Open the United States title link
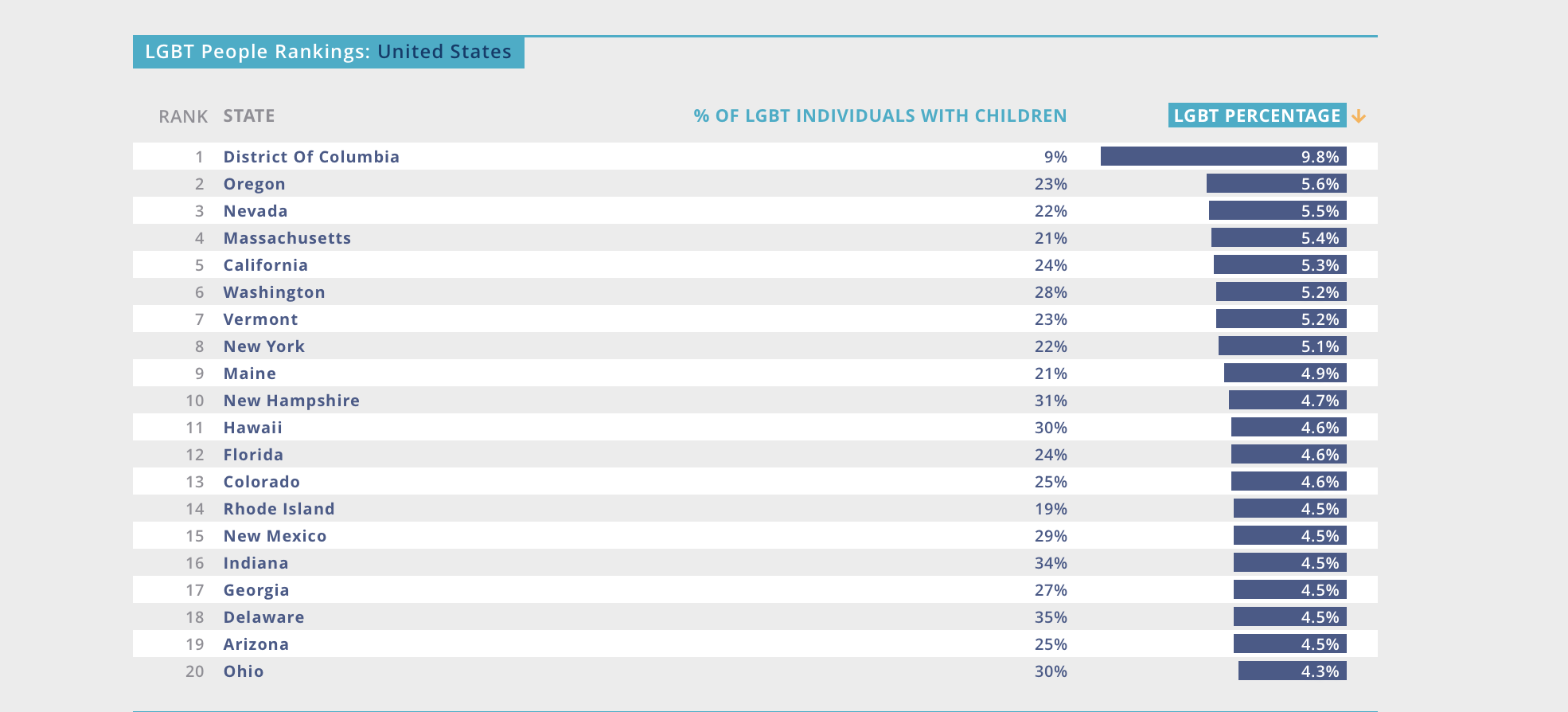Screen dimensions: 1568x712 tap(444, 52)
